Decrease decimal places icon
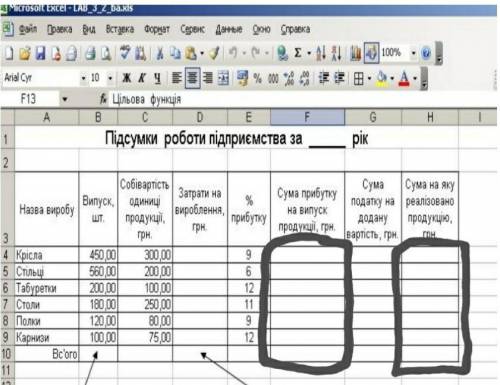Image resolution: width=500 pixels, height=385 pixels. pos(304,79)
